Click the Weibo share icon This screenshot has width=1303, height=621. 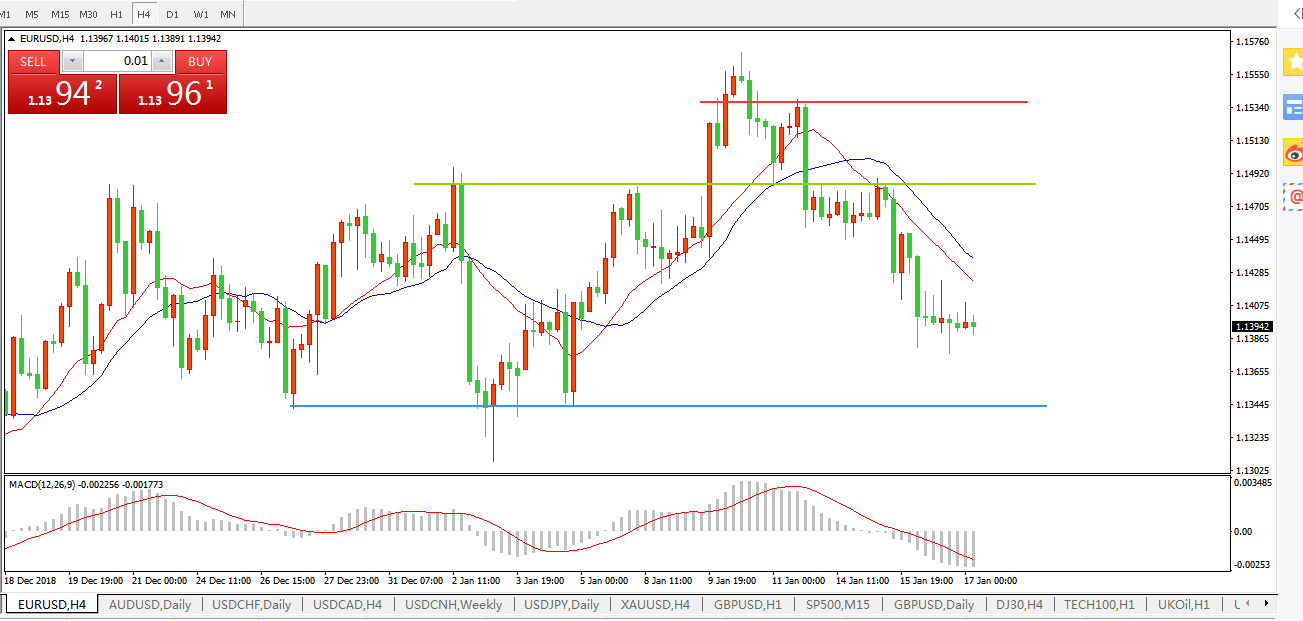pos(1292,152)
